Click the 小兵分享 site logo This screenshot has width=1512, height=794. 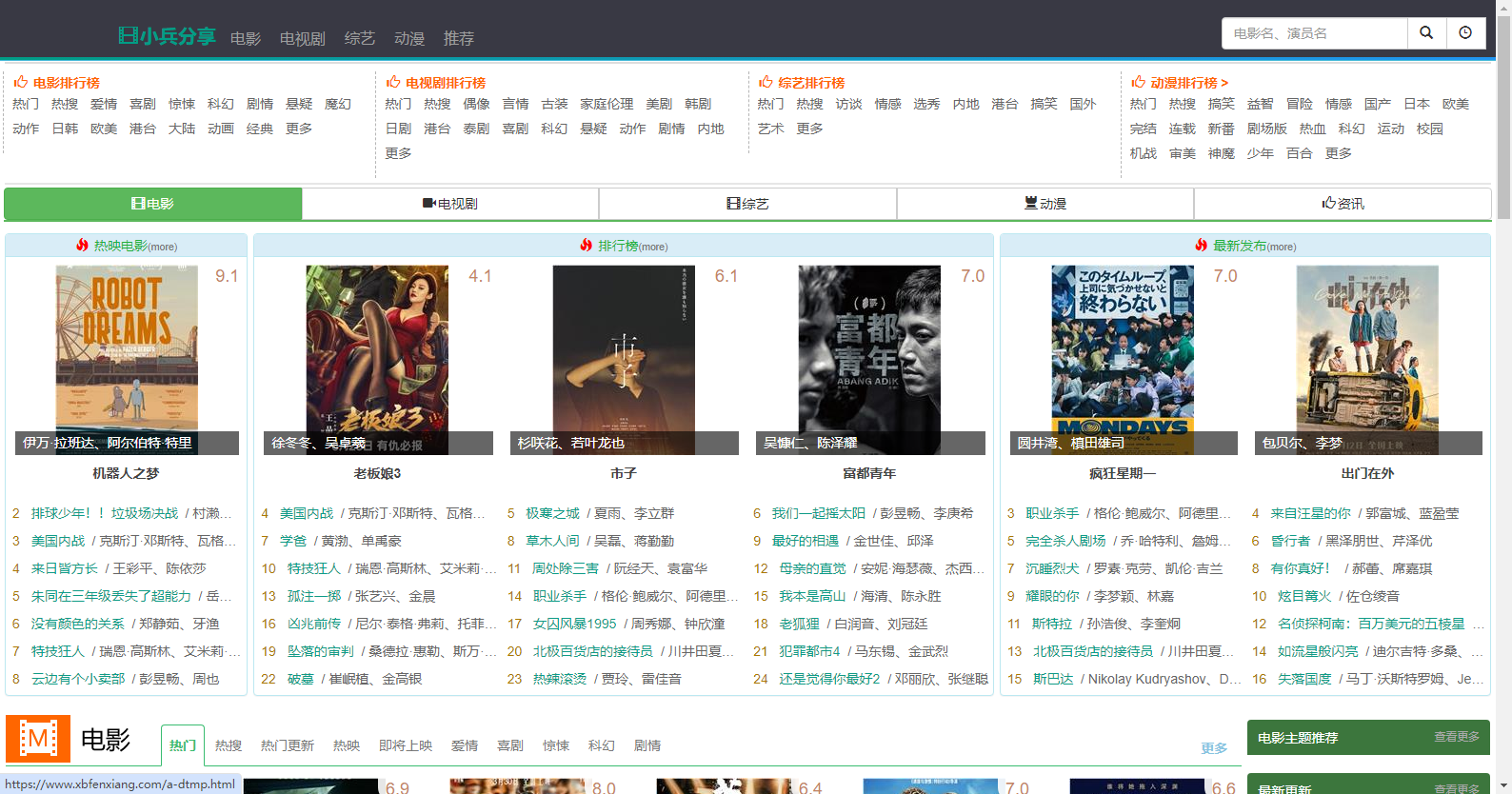167,36
